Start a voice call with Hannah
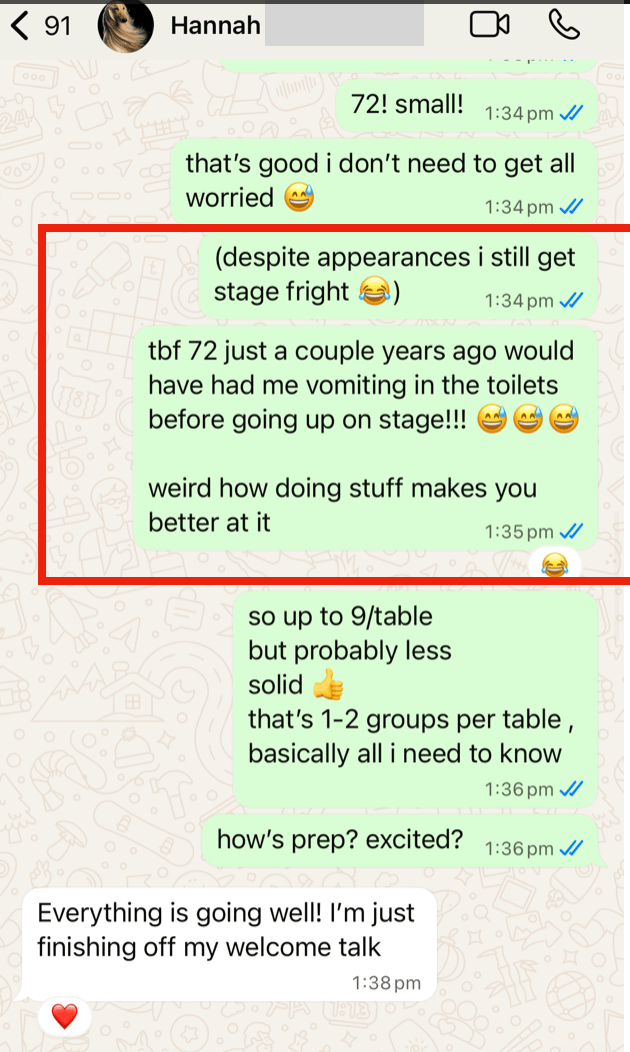Screen dimensions: 630x1052 564,25
